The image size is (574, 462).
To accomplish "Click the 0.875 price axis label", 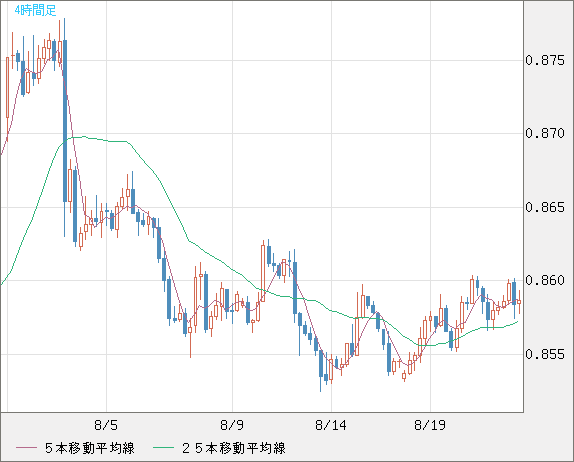I will point(545,60).
